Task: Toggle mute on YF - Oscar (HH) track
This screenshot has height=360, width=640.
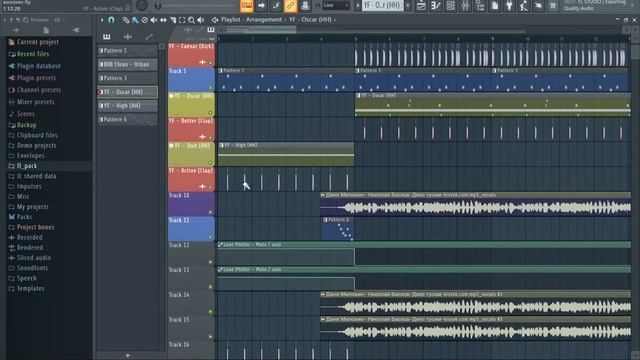Action: pos(211,113)
